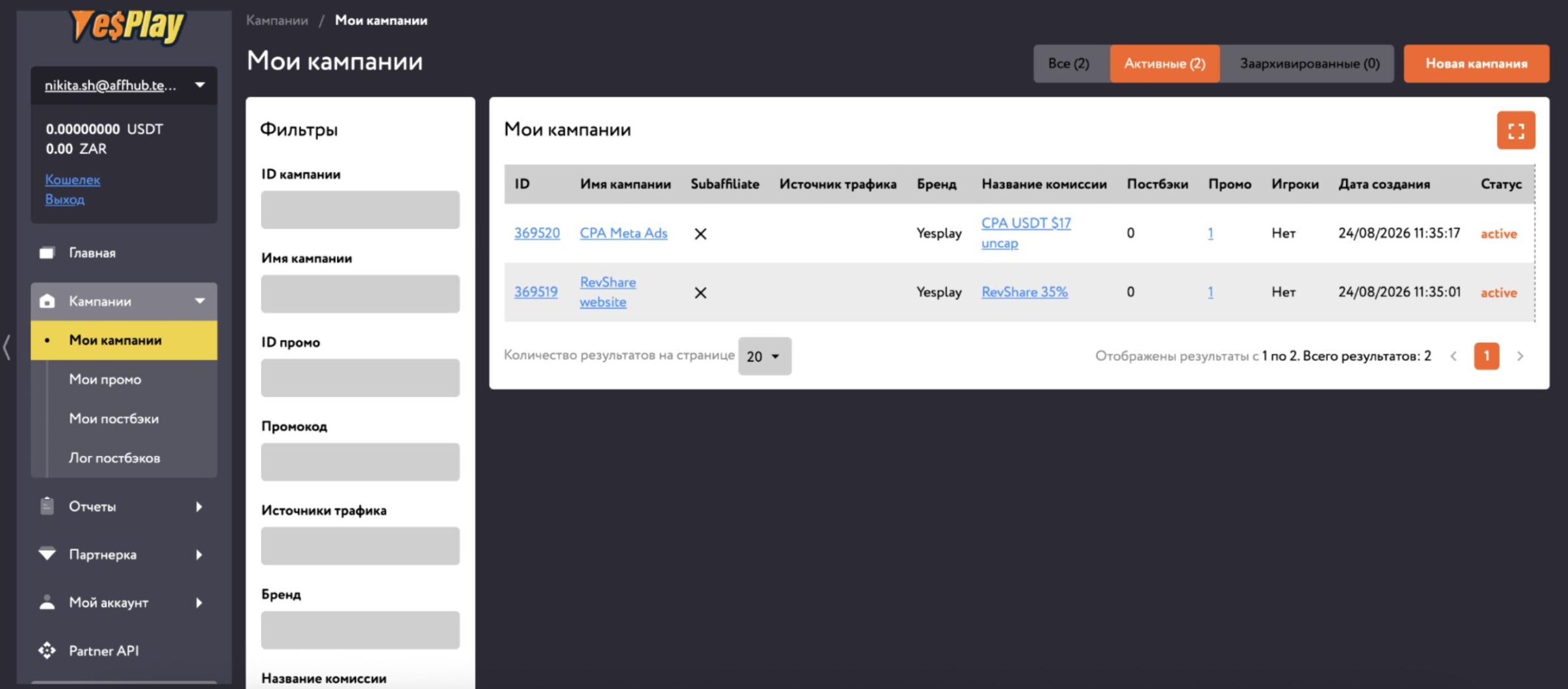1568x689 pixels.
Task: Click the ID кампании filter field
Action: click(x=360, y=210)
